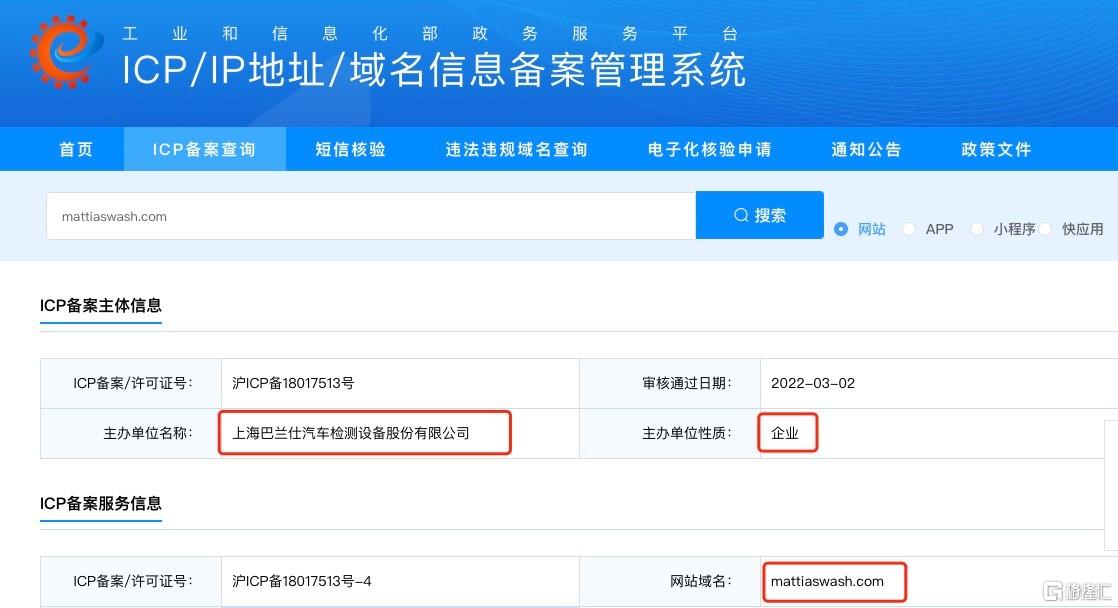Select company name 上海巴兰仕汽车检测设备股份有限公司
Image resolution: width=1118 pixels, height=608 pixels.
pos(351,433)
